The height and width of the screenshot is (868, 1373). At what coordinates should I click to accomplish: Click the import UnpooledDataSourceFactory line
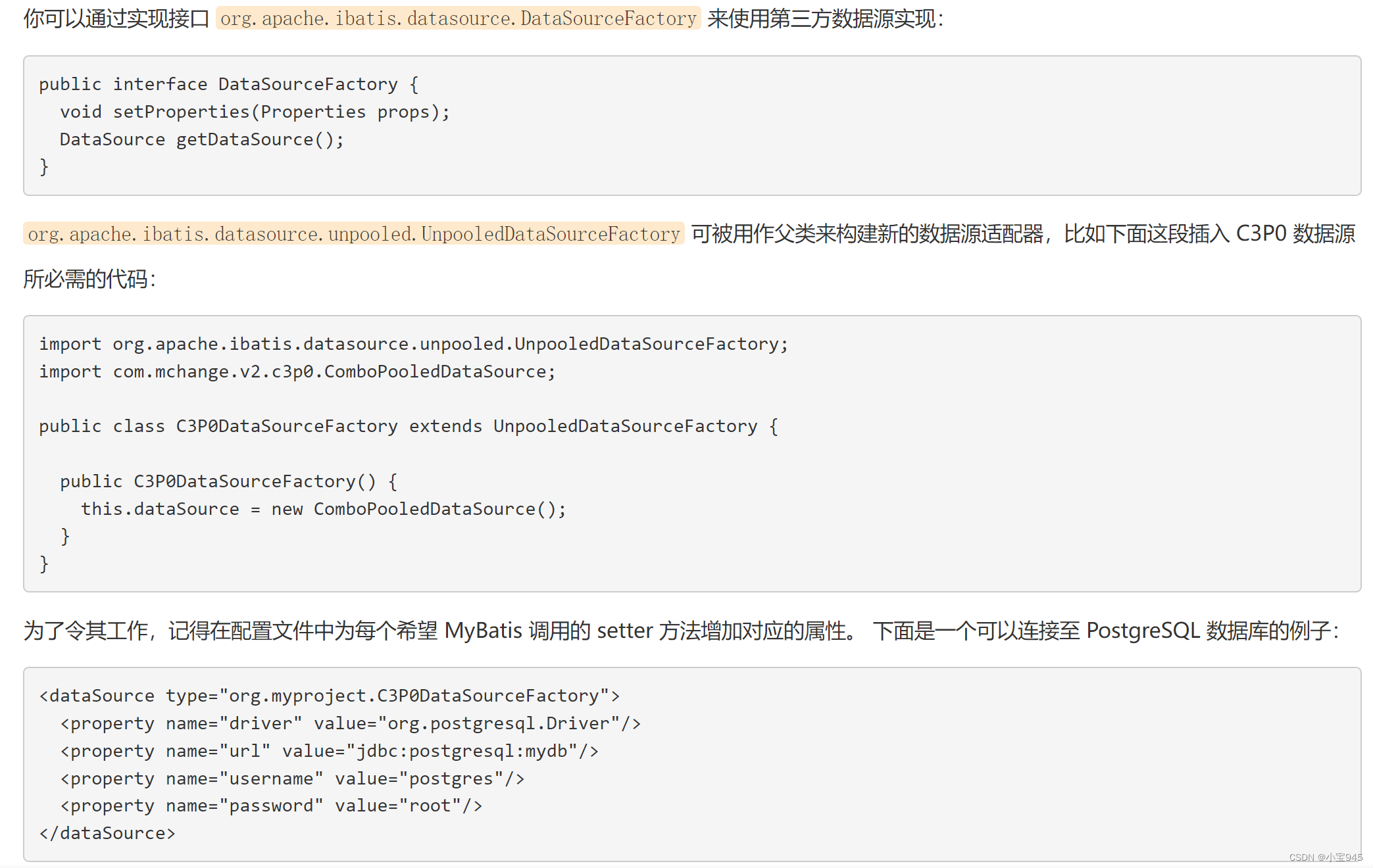click(x=413, y=344)
